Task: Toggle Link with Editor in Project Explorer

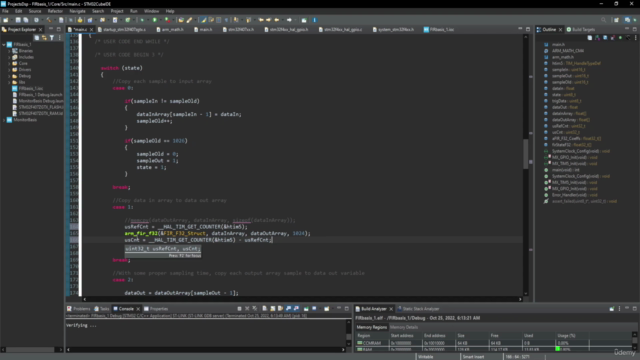Action: [44, 38]
